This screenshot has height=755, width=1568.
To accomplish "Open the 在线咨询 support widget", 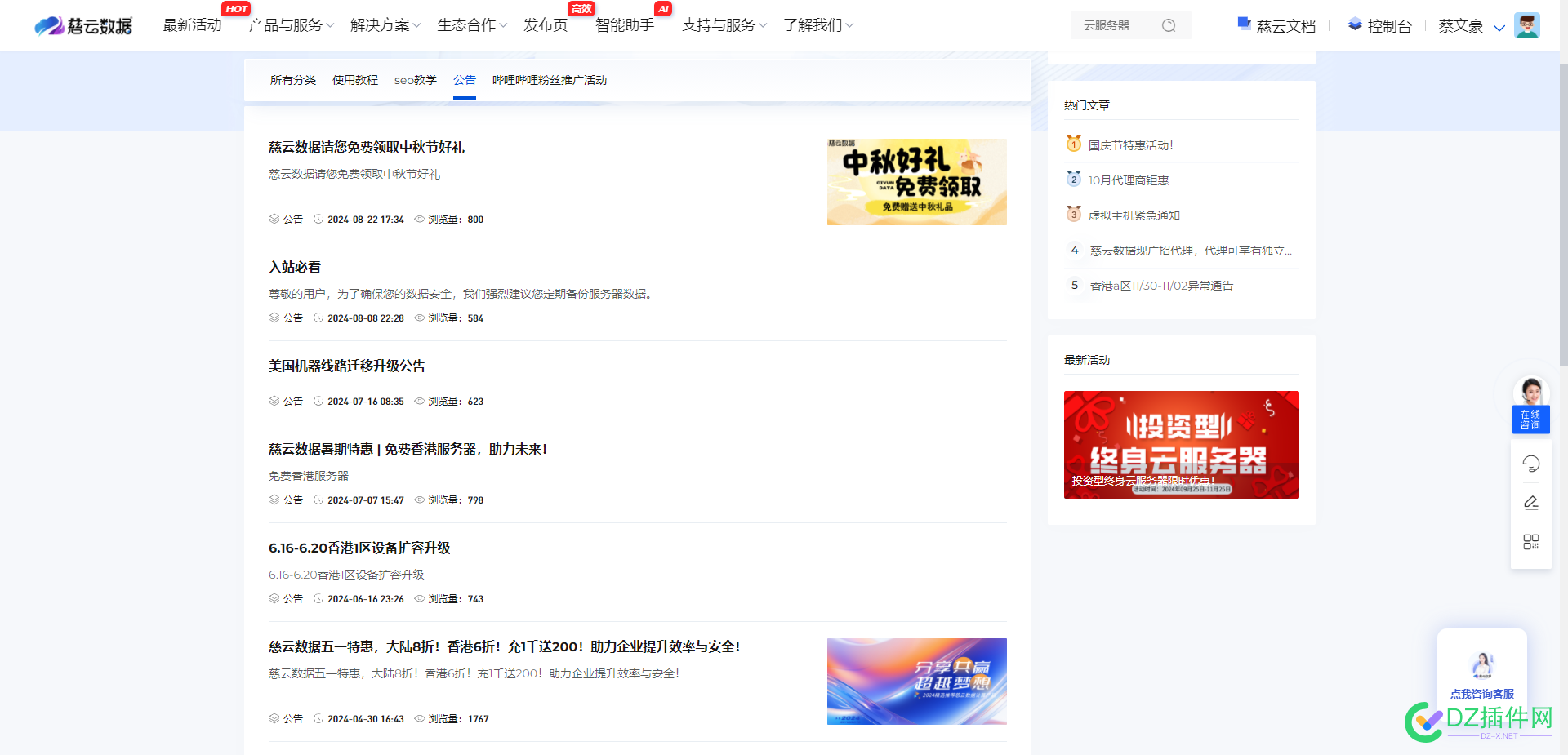I will click(1531, 405).
